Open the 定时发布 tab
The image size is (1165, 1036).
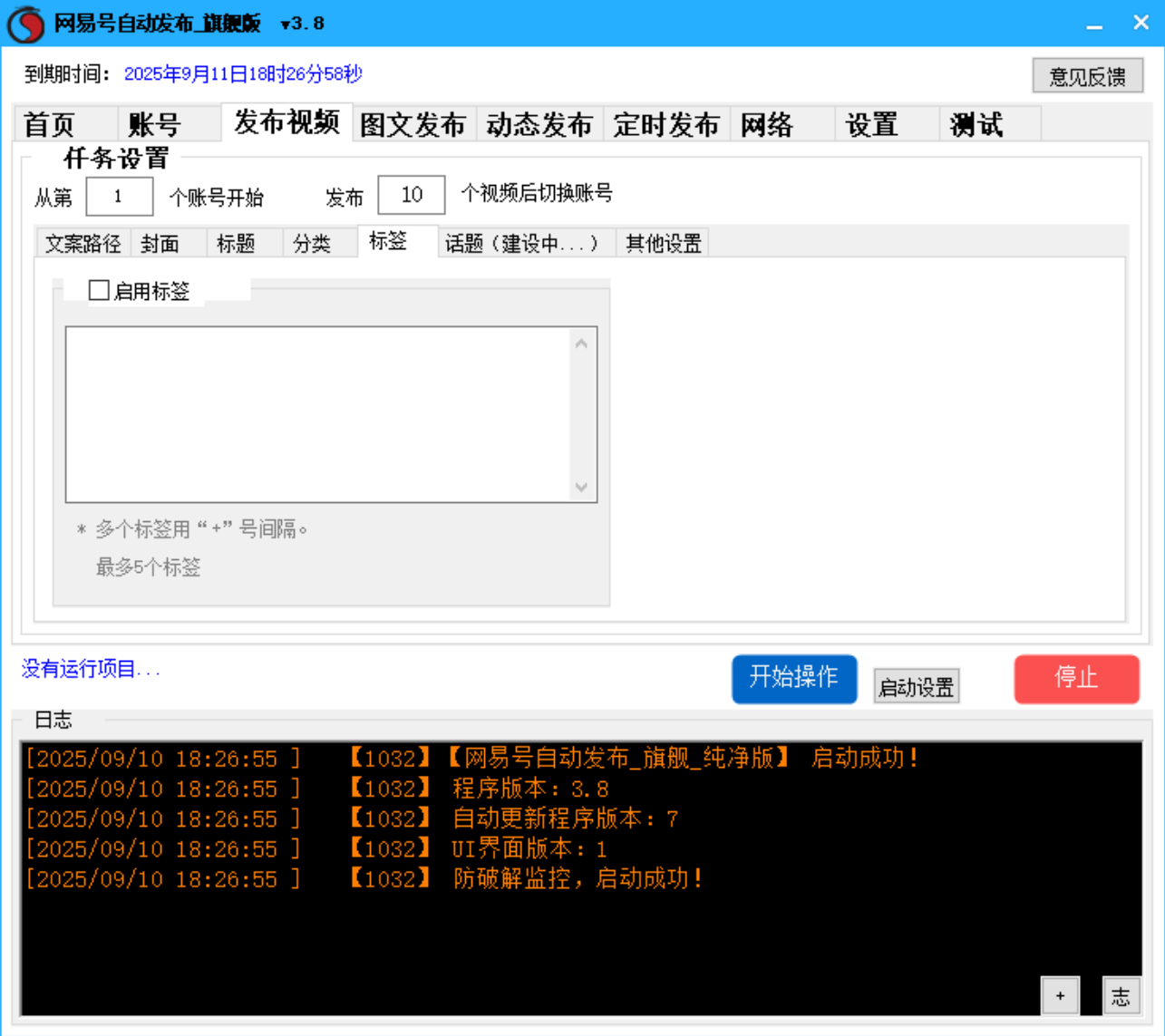point(667,124)
